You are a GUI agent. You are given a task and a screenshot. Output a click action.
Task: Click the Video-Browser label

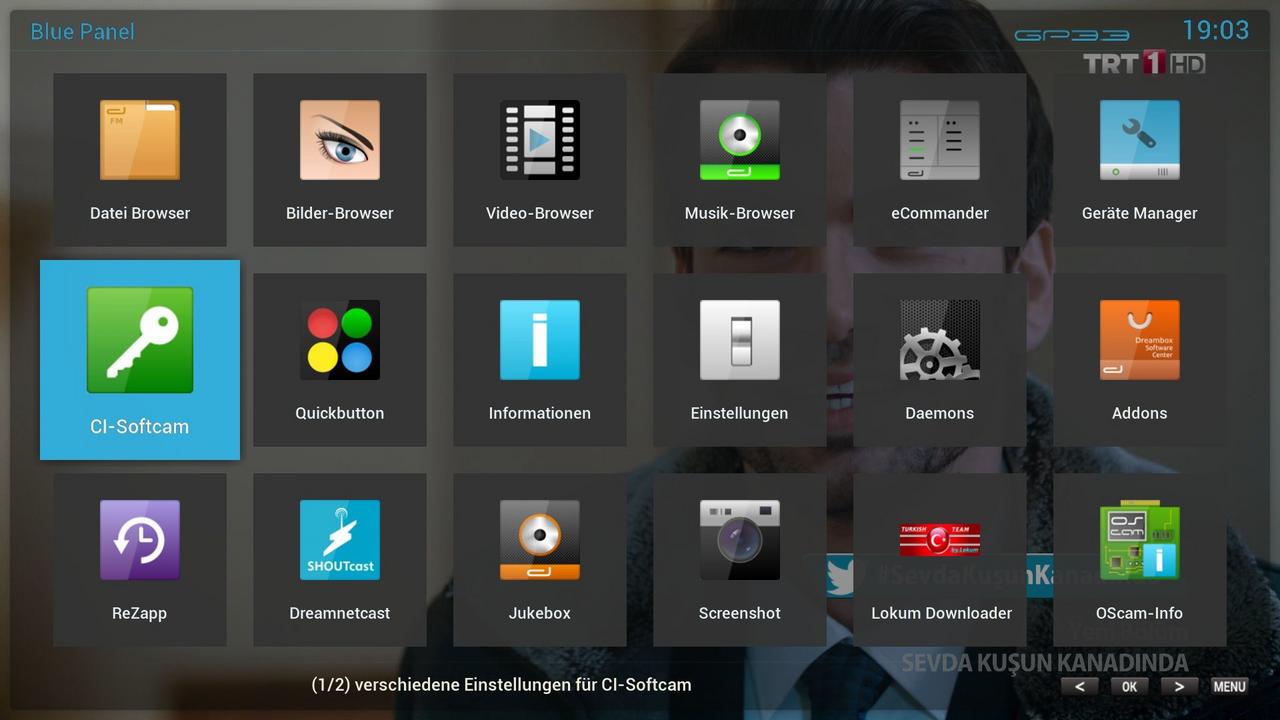[x=540, y=213]
